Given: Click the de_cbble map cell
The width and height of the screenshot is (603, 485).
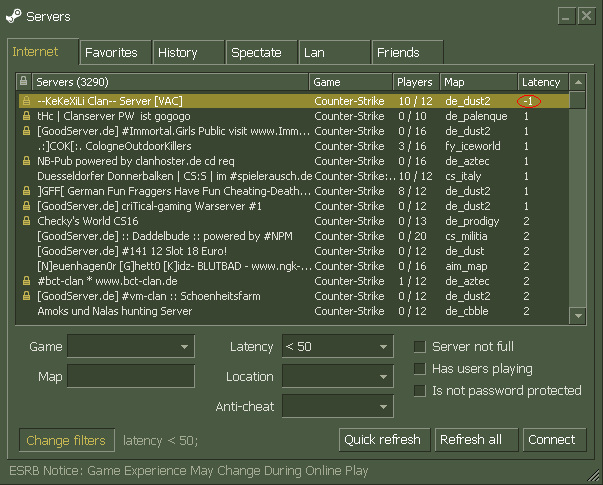Looking at the screenshot, I should [x=466, y=311].
